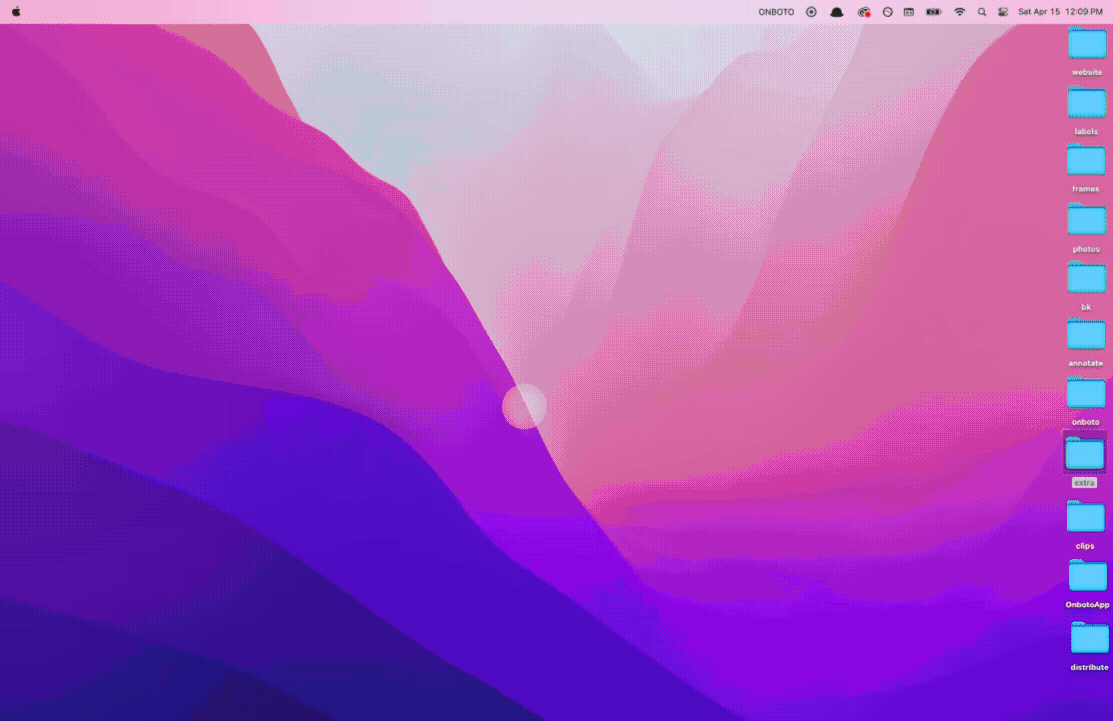Click the hat-shaped menu bar icon
Image resolution: width=1113 pixels, height=721 pixels.
[x=837, y=12]
